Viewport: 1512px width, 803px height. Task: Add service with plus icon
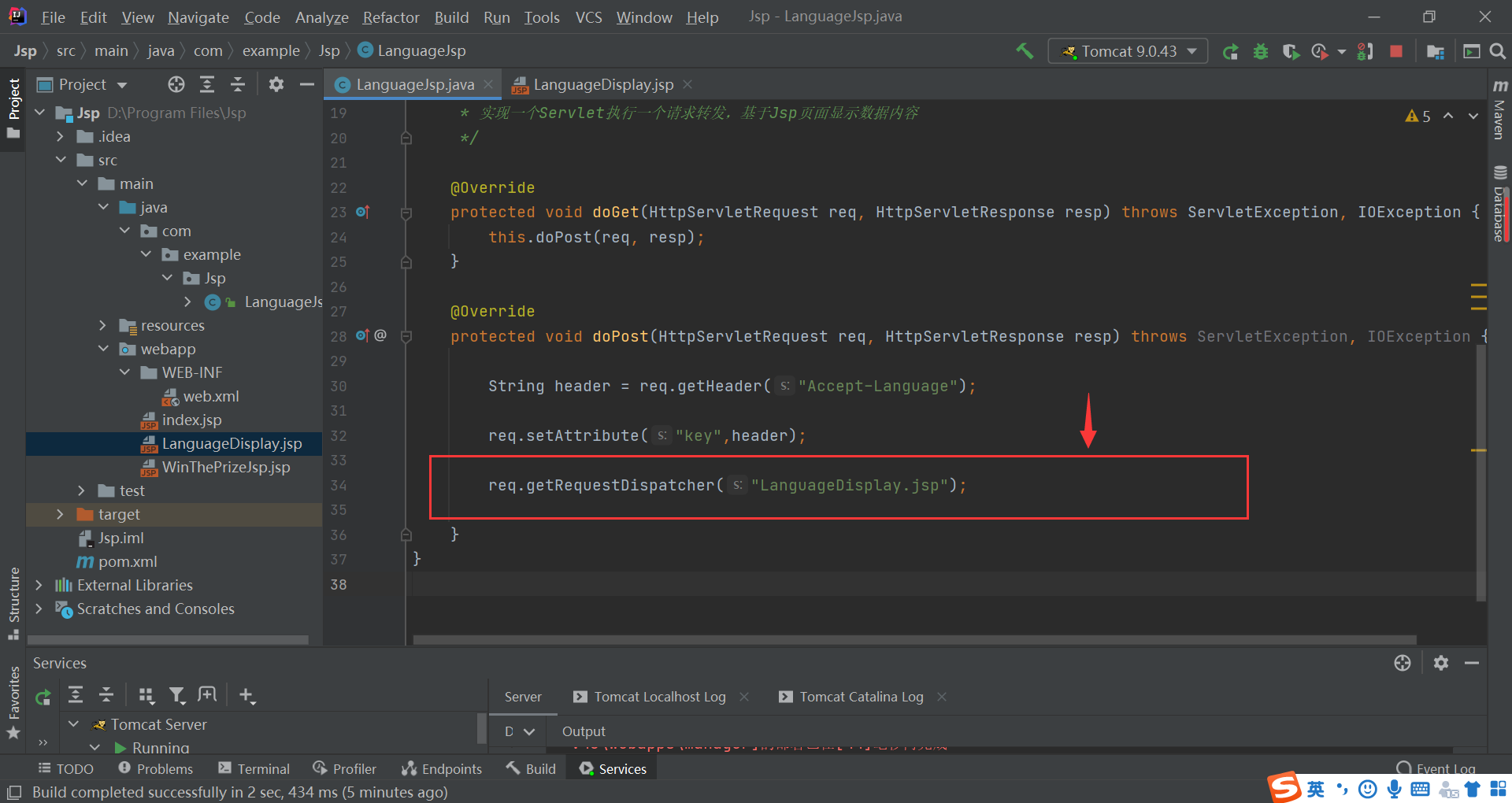click(x=246, y=694)
